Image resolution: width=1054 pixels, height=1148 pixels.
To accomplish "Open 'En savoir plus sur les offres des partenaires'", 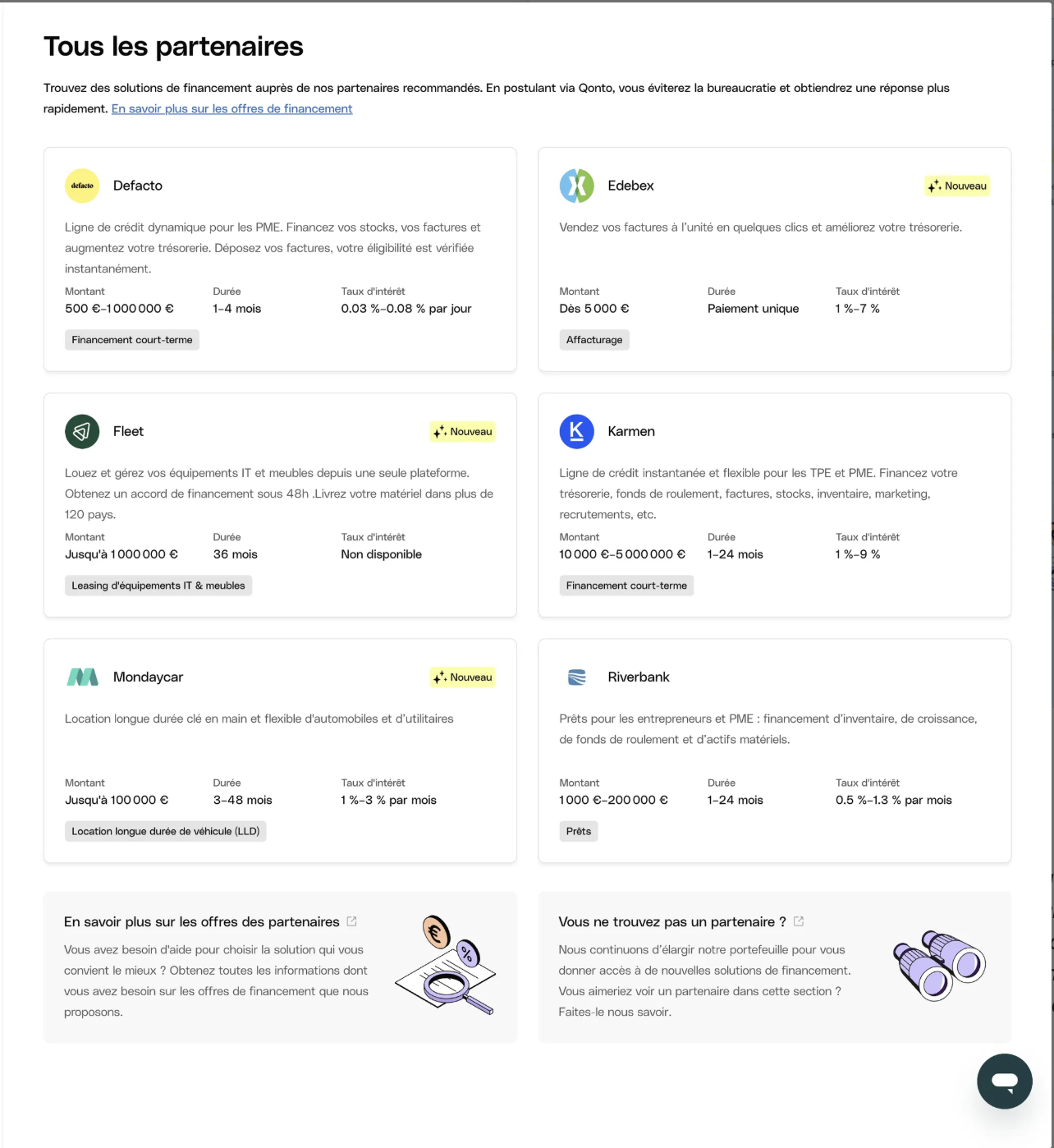I will click(202, 922).
